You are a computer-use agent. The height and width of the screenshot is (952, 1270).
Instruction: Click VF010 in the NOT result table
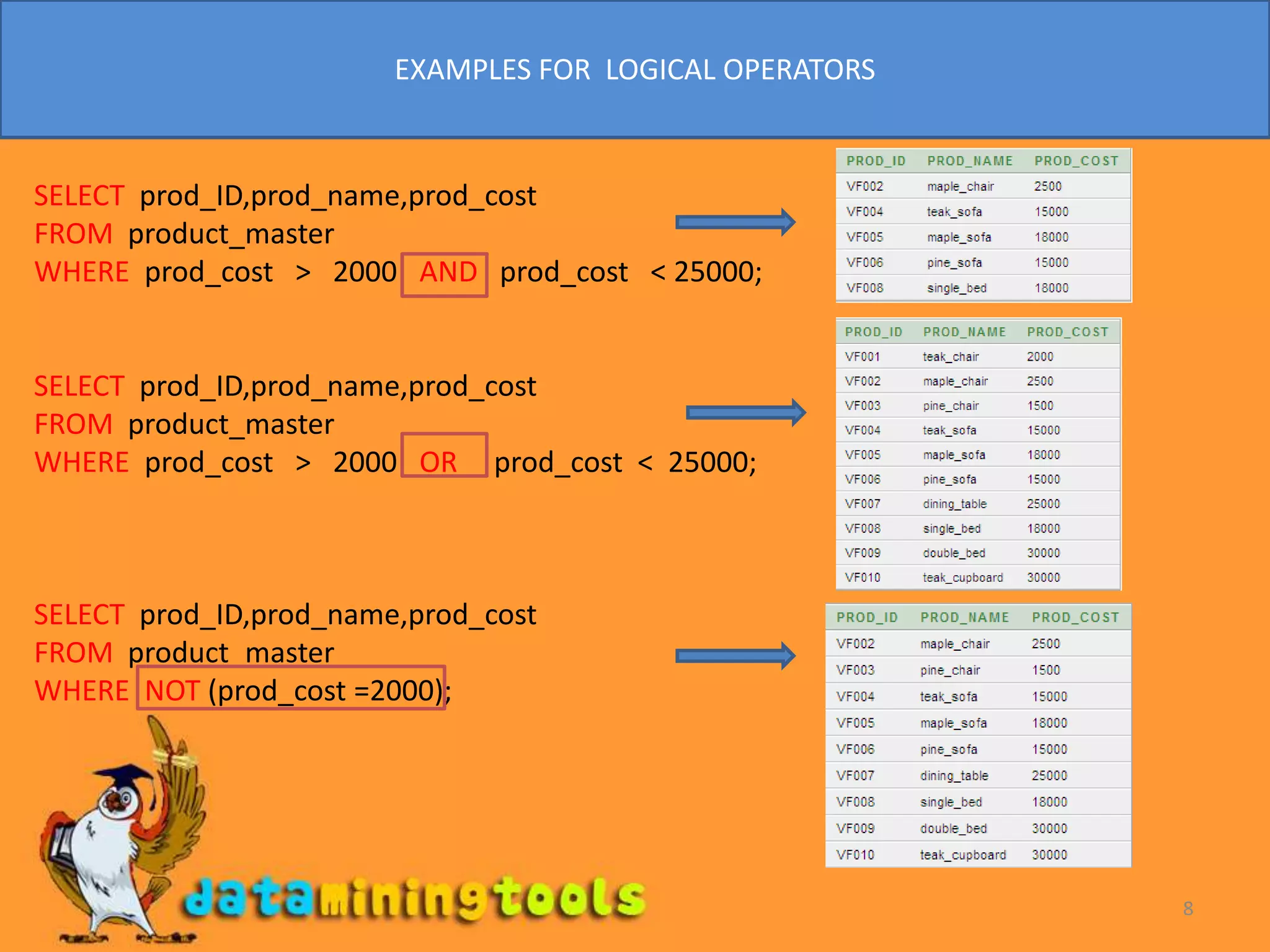(855, 855)
